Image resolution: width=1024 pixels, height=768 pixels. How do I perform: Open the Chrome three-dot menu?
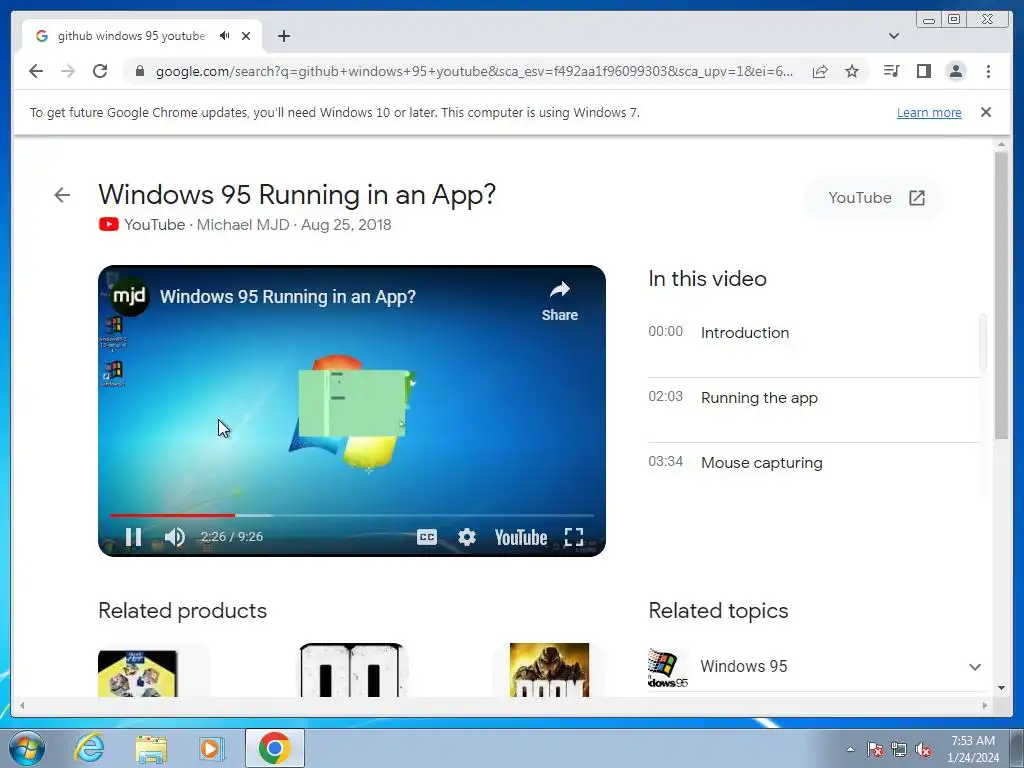click(x=988, y=71)
